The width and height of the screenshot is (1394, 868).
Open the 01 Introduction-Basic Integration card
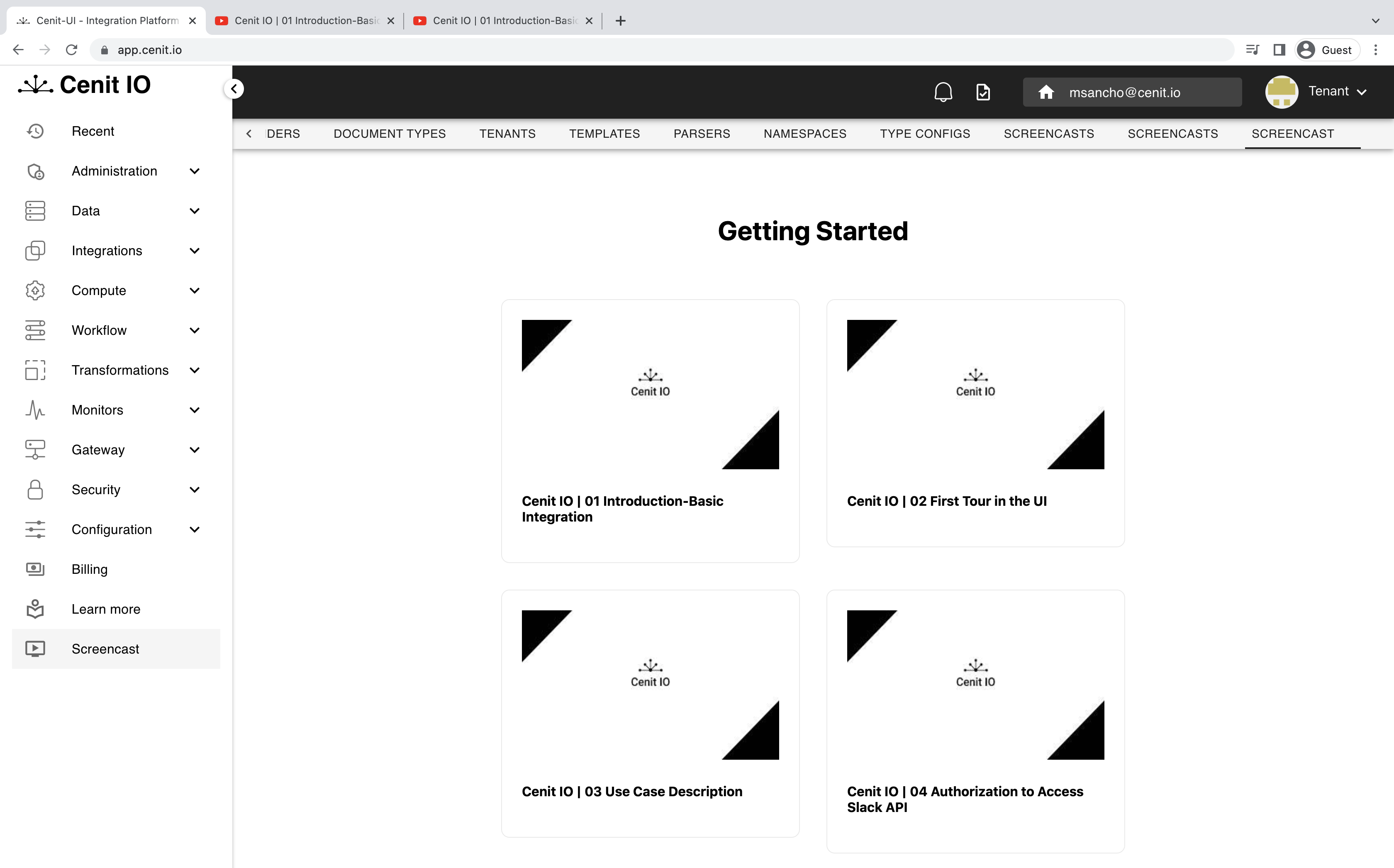click(650, 431)
